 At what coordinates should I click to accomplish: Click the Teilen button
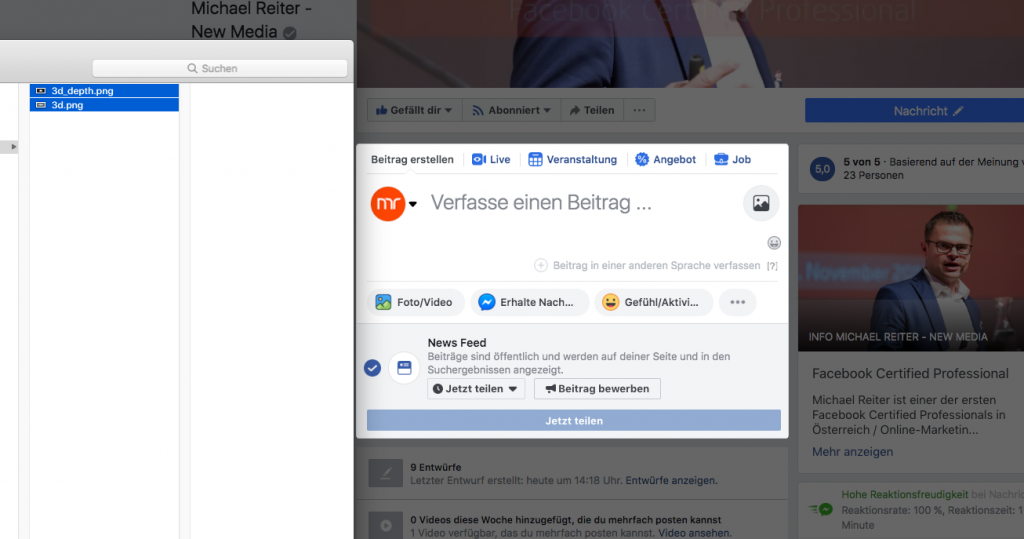click(x=592, y=110)
